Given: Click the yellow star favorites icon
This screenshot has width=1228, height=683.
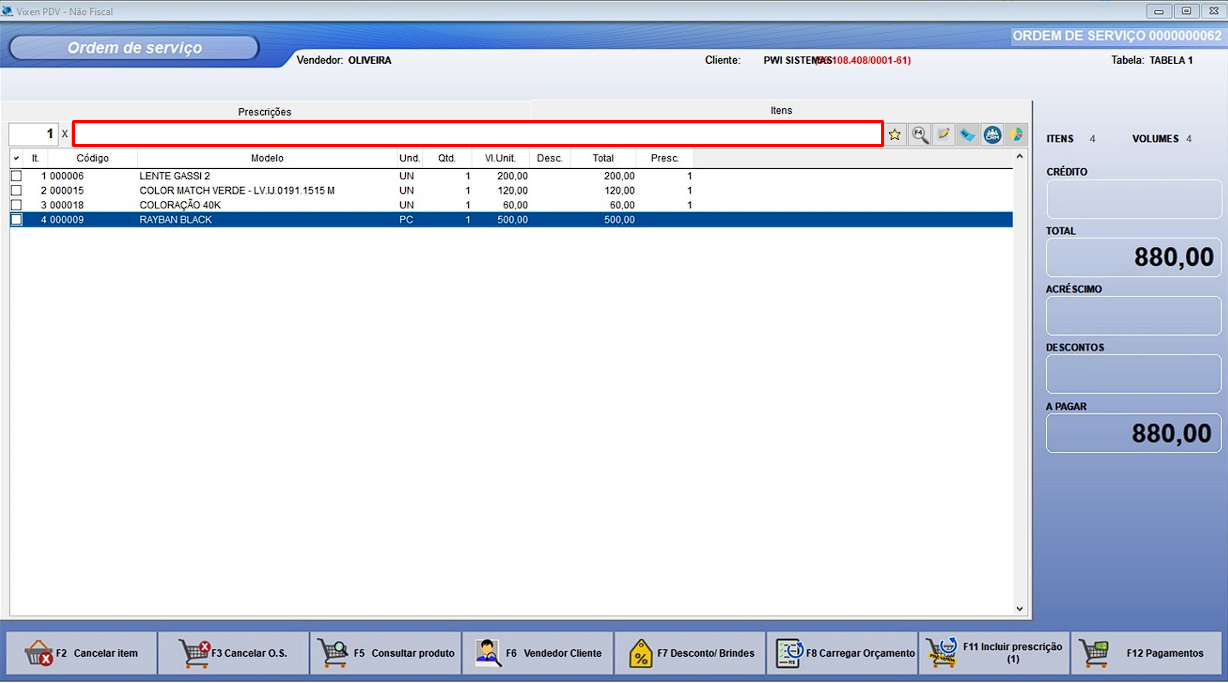Looking at the screenshot, I should coord(895,134).
